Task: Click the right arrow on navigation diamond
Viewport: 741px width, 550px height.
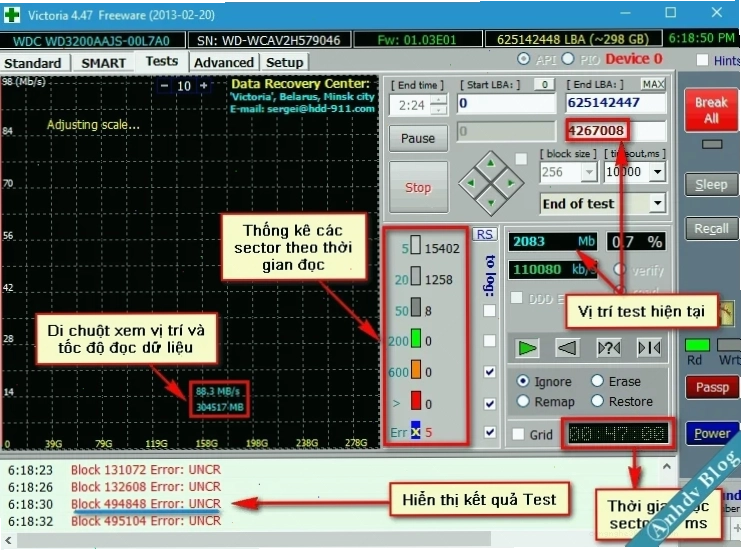Action: (511, 183)
